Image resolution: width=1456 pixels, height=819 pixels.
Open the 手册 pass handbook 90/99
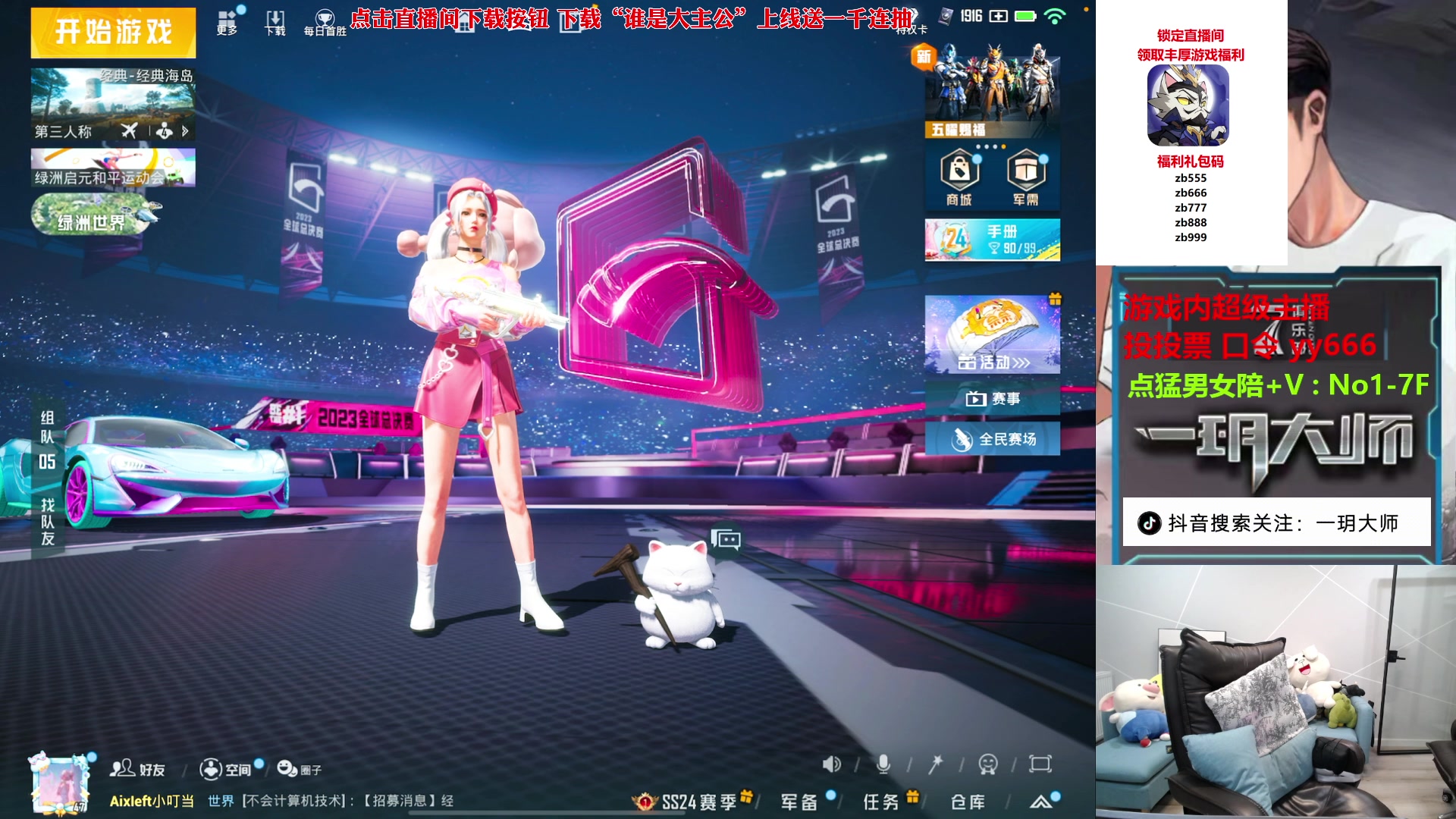pyautogui.click(x=992, y=240)
